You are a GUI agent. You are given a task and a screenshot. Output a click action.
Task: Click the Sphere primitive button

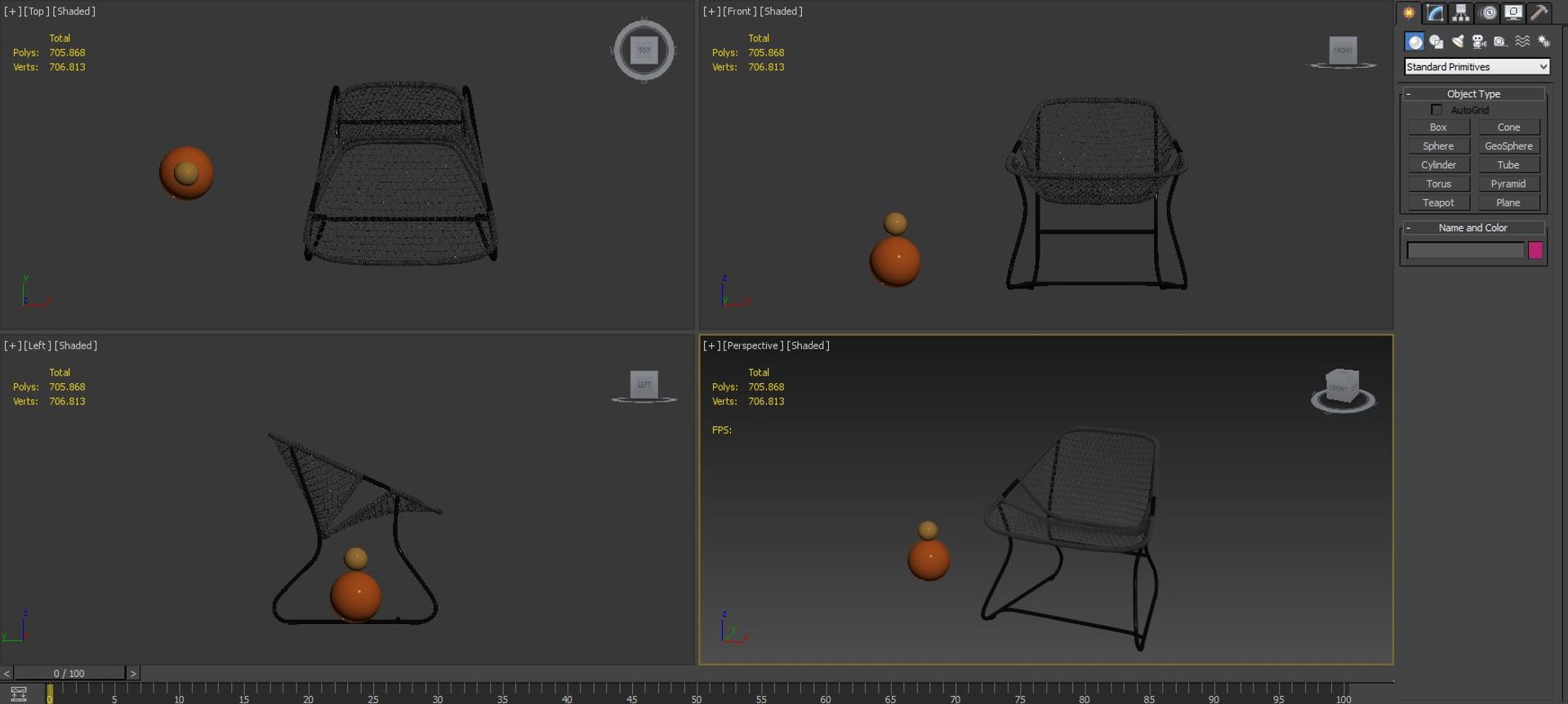click(x=1438, y=146)
